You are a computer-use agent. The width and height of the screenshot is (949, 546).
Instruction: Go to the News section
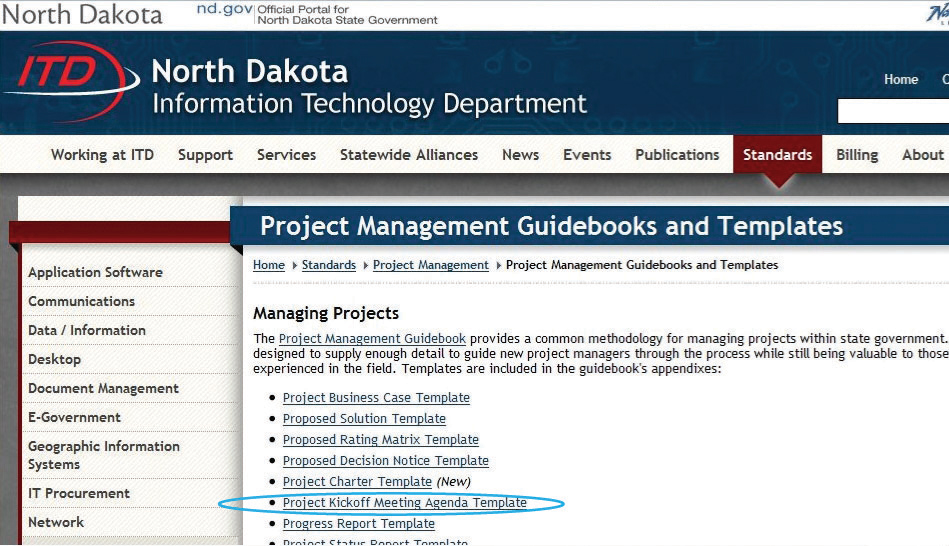click(520, 155)
